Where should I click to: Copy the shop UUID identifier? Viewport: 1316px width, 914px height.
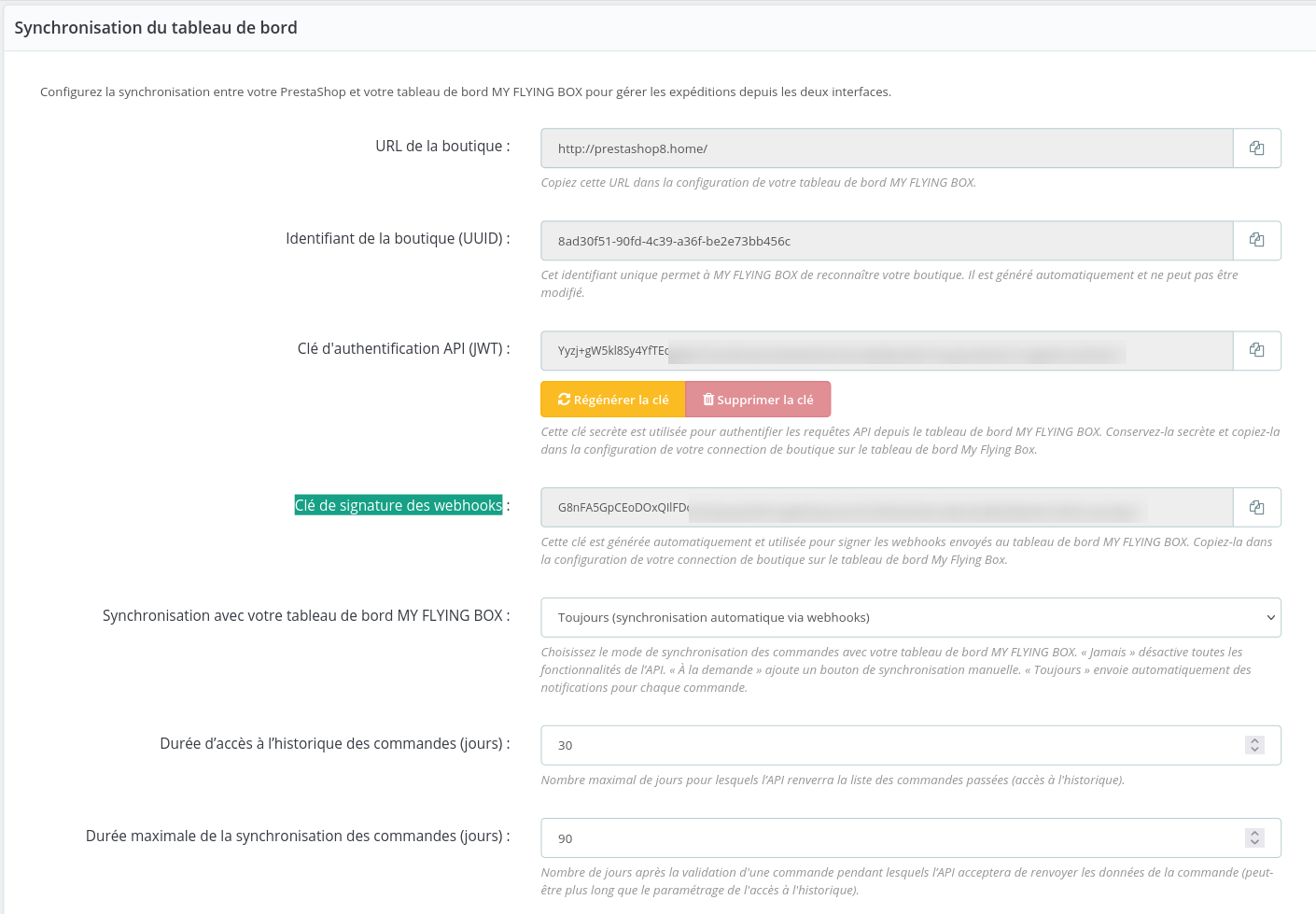(x=1256, y=241)
